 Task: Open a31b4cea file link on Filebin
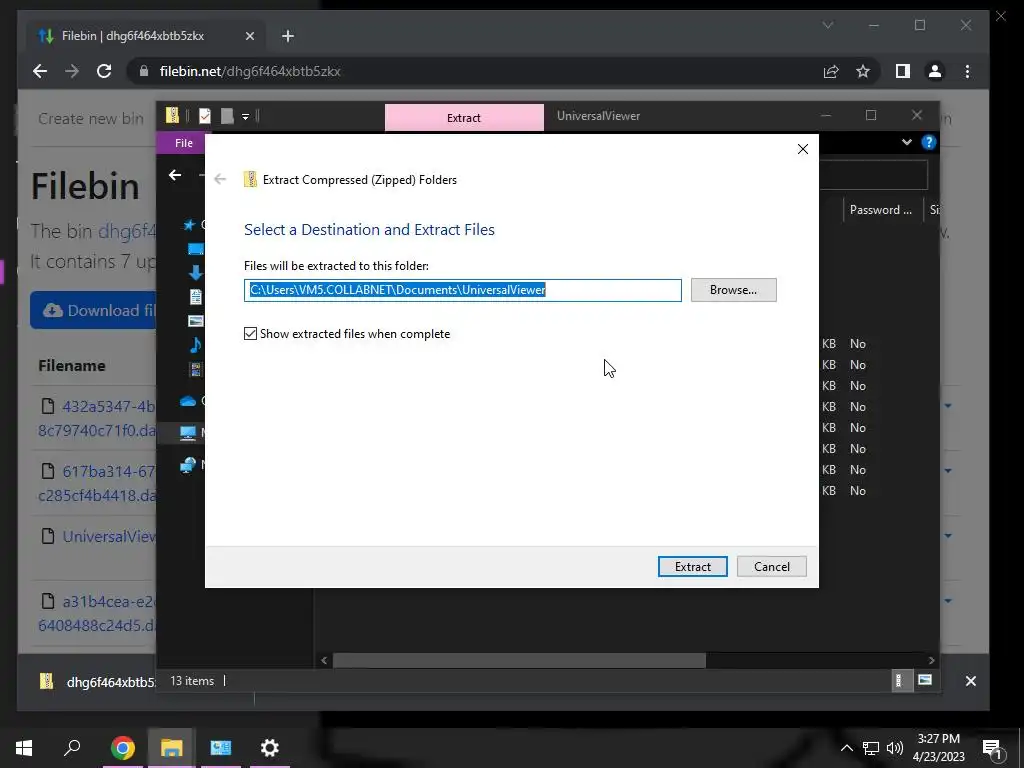(97, 613)
